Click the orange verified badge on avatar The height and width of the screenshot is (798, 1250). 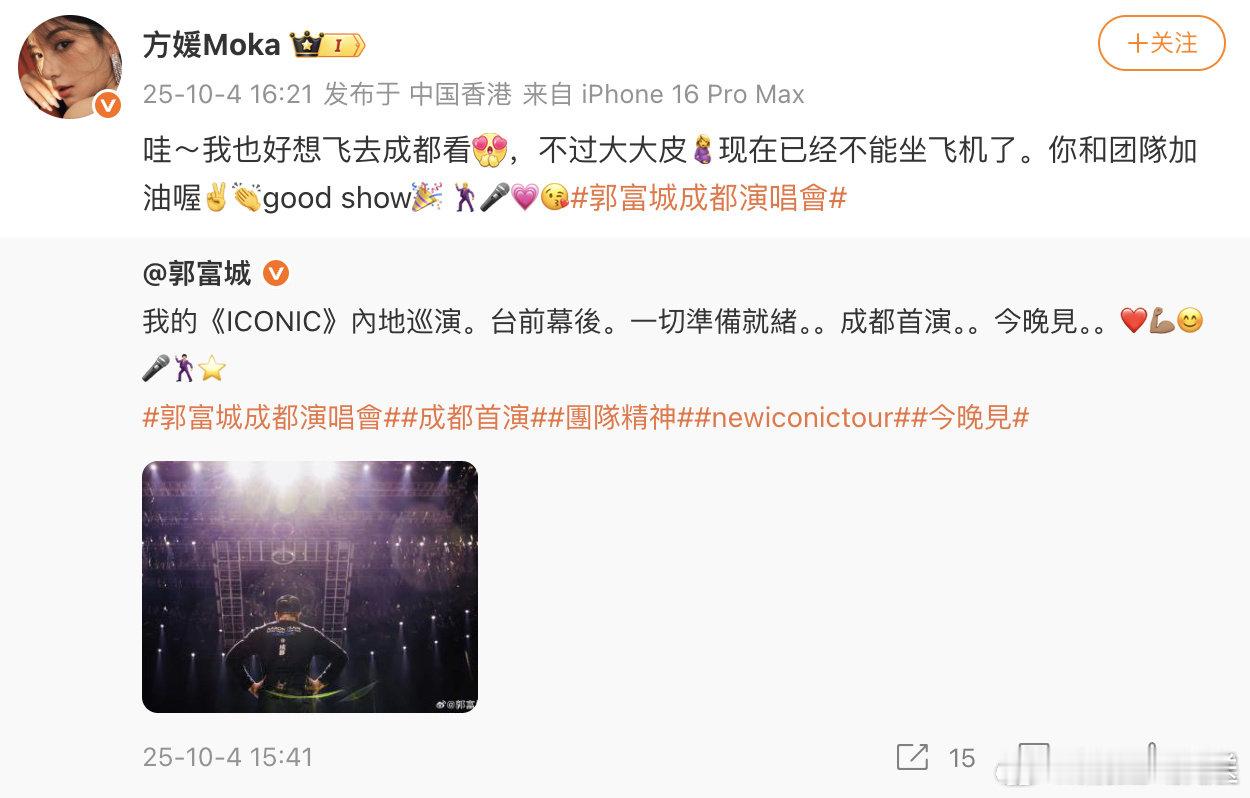tap(108, 106)
